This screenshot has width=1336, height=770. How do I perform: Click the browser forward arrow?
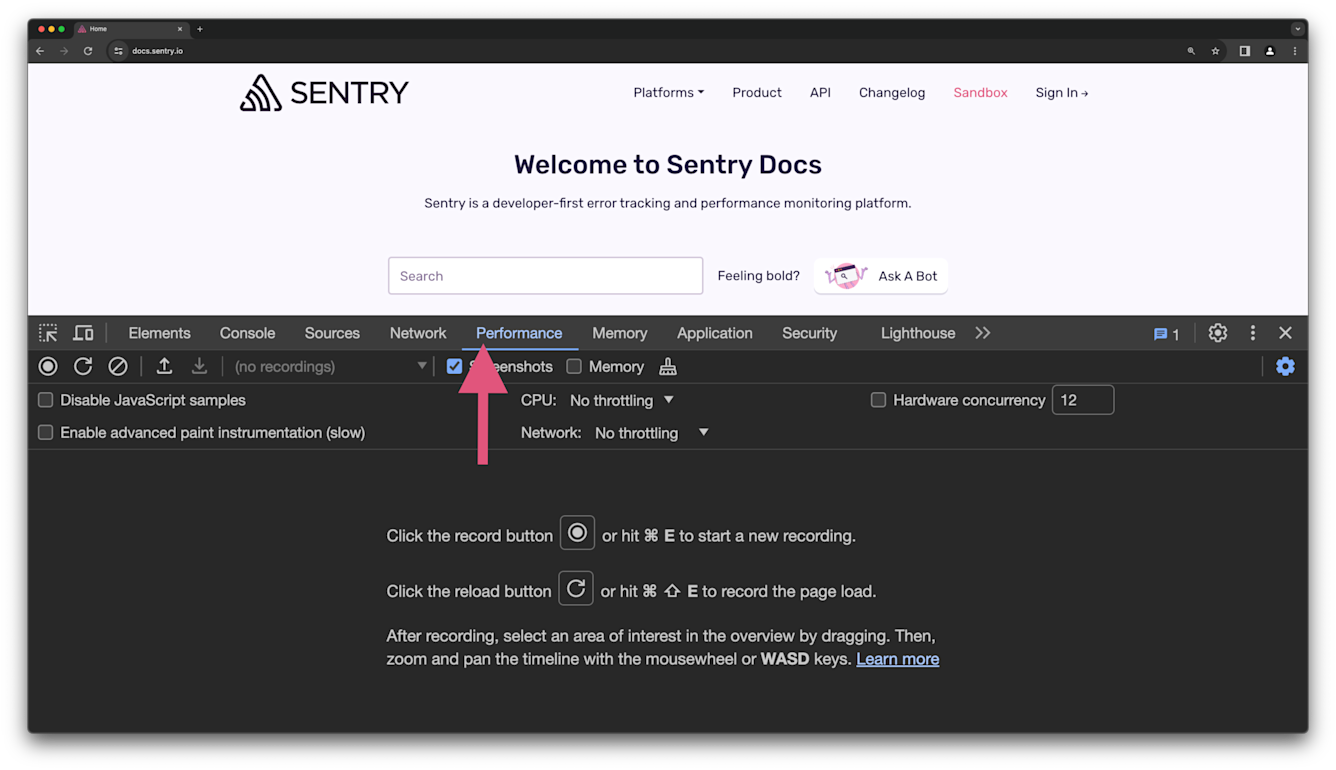64,51
